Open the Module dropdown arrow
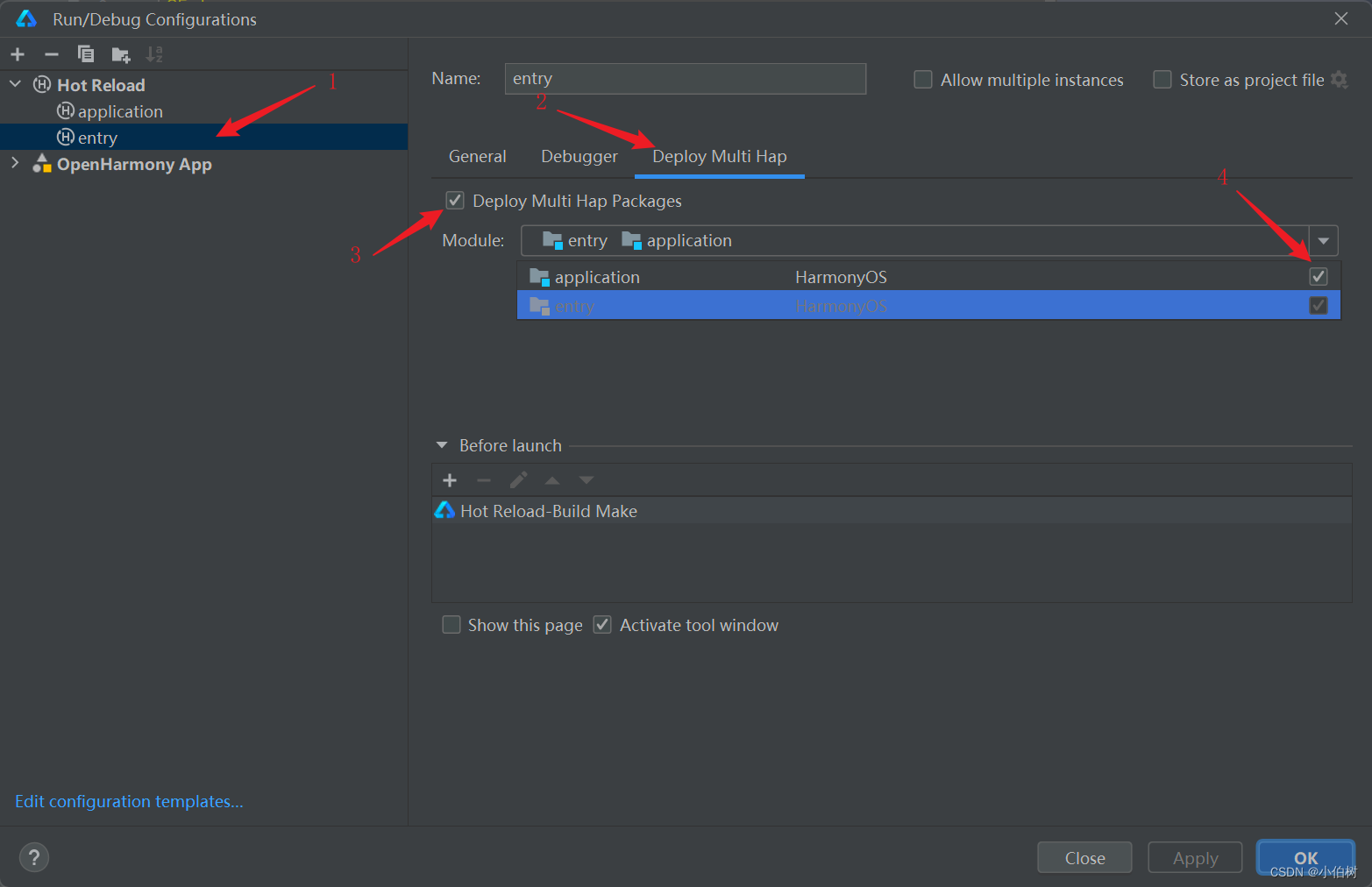The width and height of the screenshot is (1372, 887). [1324, 240]
